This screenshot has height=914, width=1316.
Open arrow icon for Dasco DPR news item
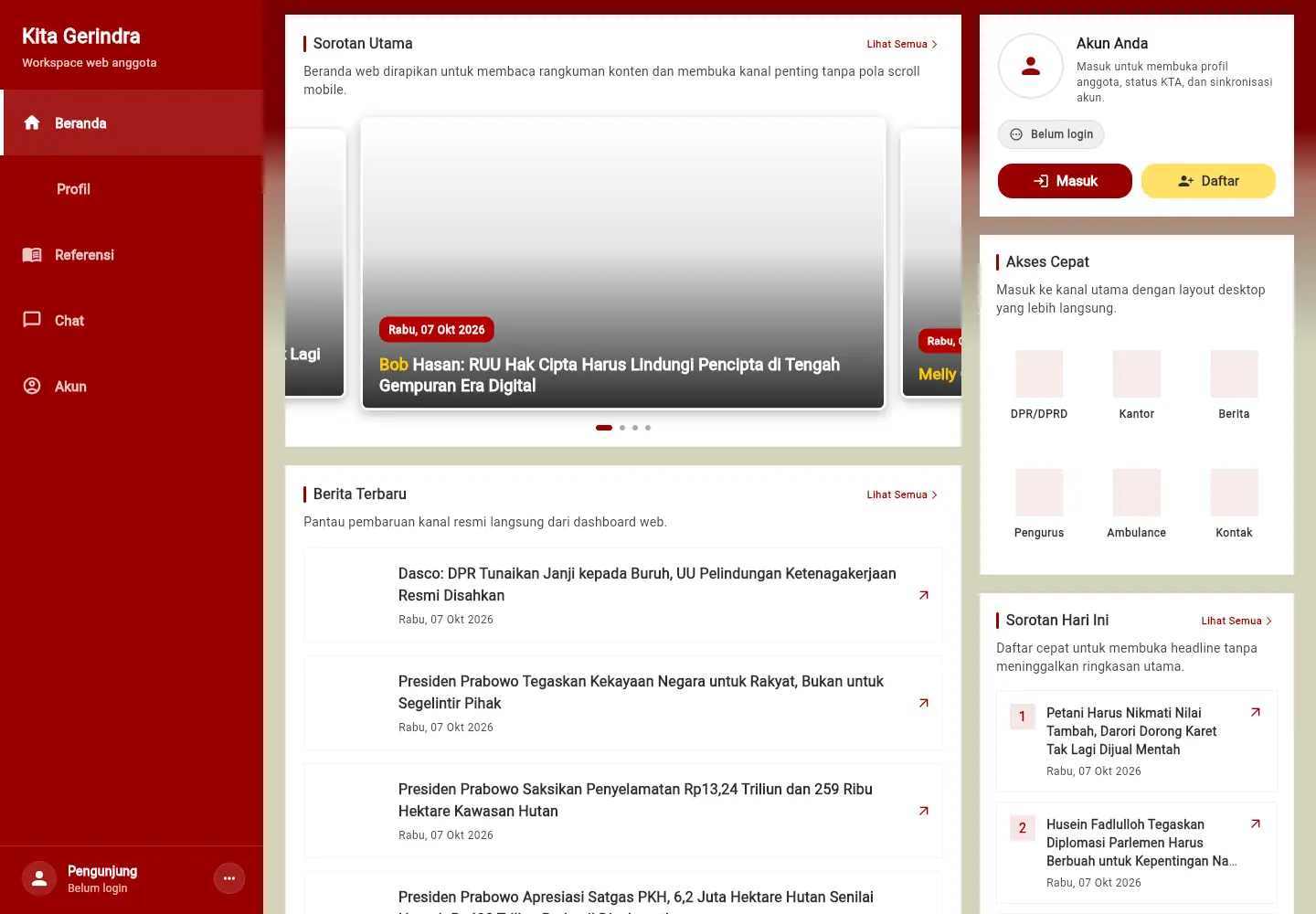pos(924,595)
